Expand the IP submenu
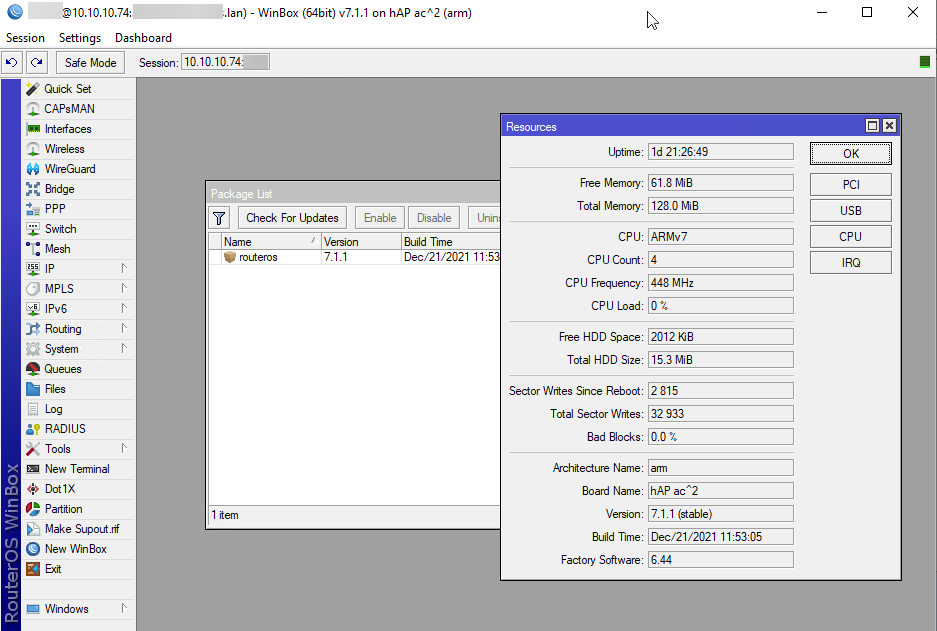The image size is (937, 631). coord(124,269)
